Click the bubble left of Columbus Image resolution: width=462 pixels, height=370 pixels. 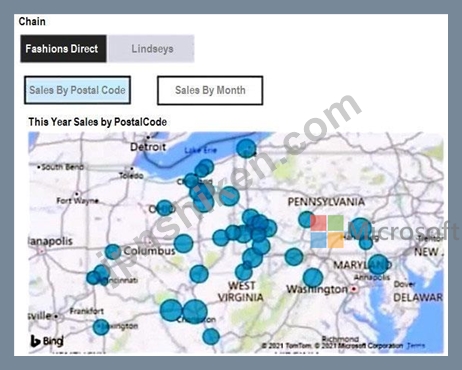coord(113,252)
